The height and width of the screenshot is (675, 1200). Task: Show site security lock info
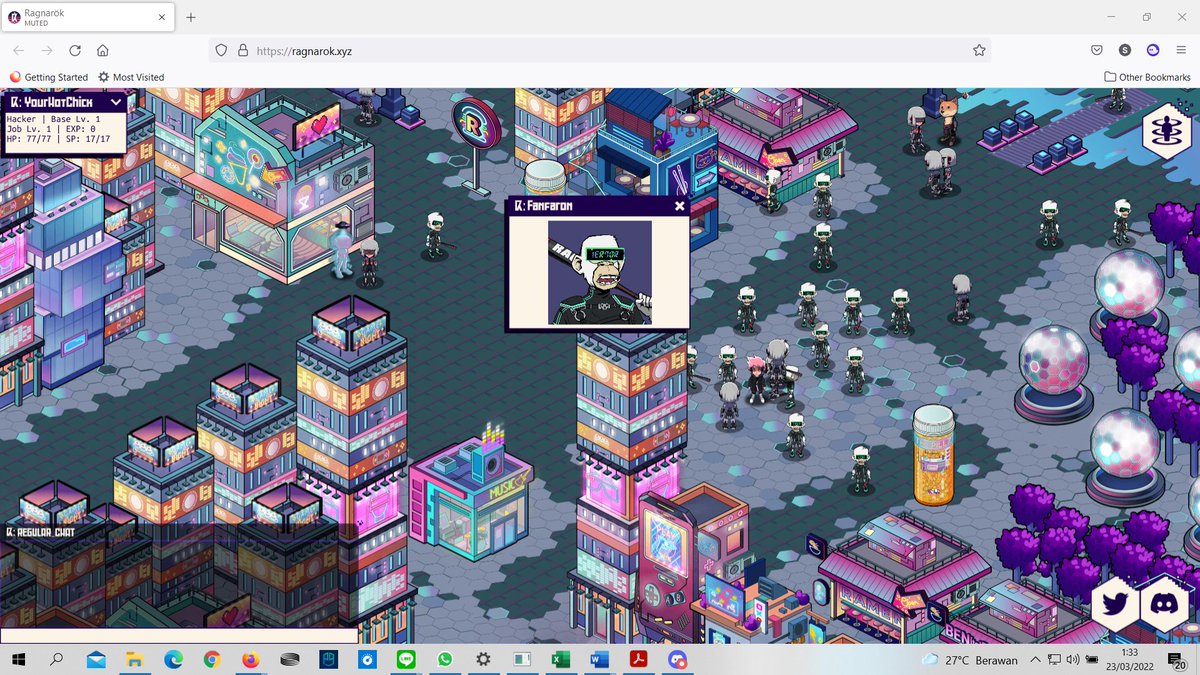click(x=242, y=50)
